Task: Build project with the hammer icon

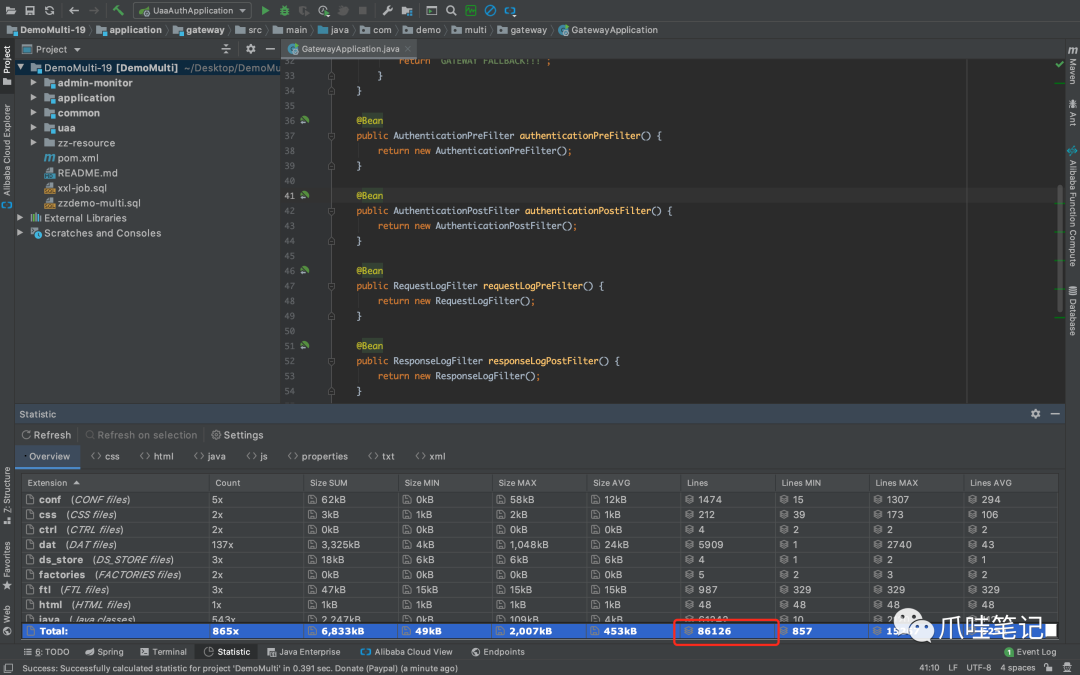Action: click(x=118, y=10)
